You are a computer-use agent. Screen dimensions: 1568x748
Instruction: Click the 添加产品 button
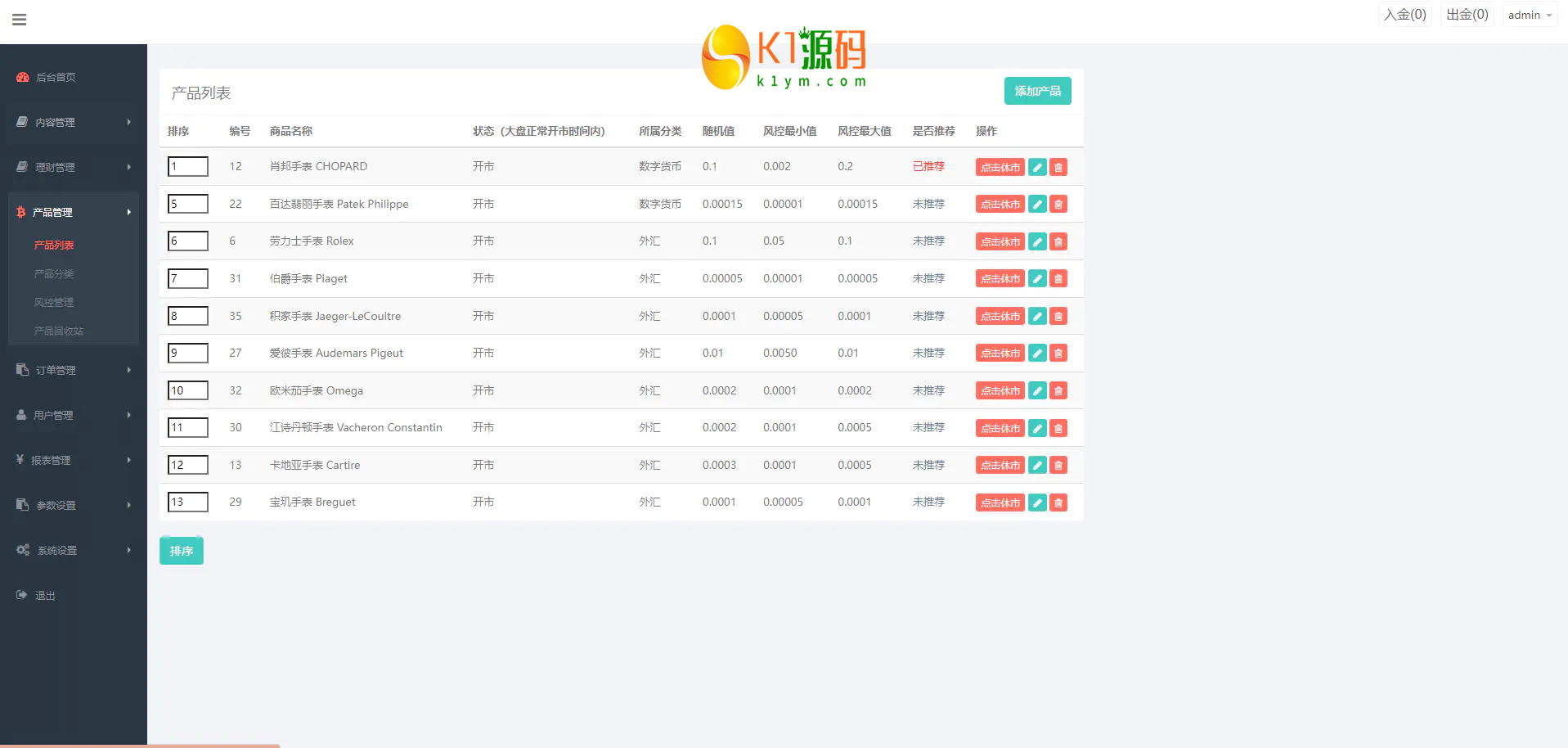tap(1037, 91)
